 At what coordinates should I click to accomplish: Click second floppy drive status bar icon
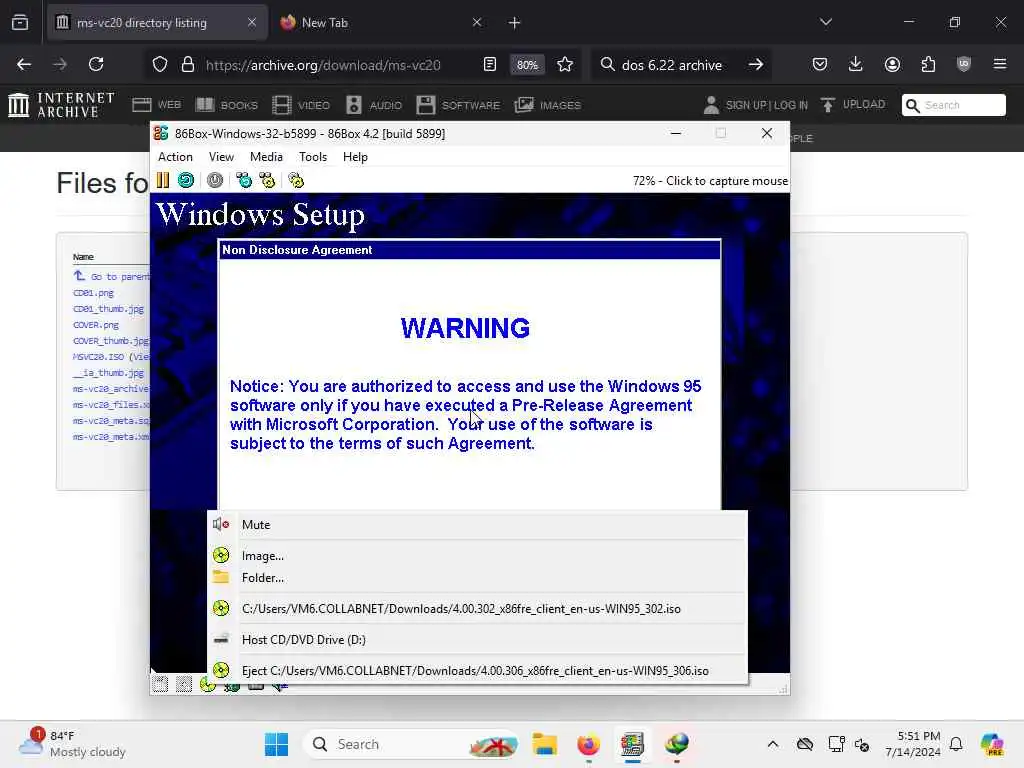[184, 684]
